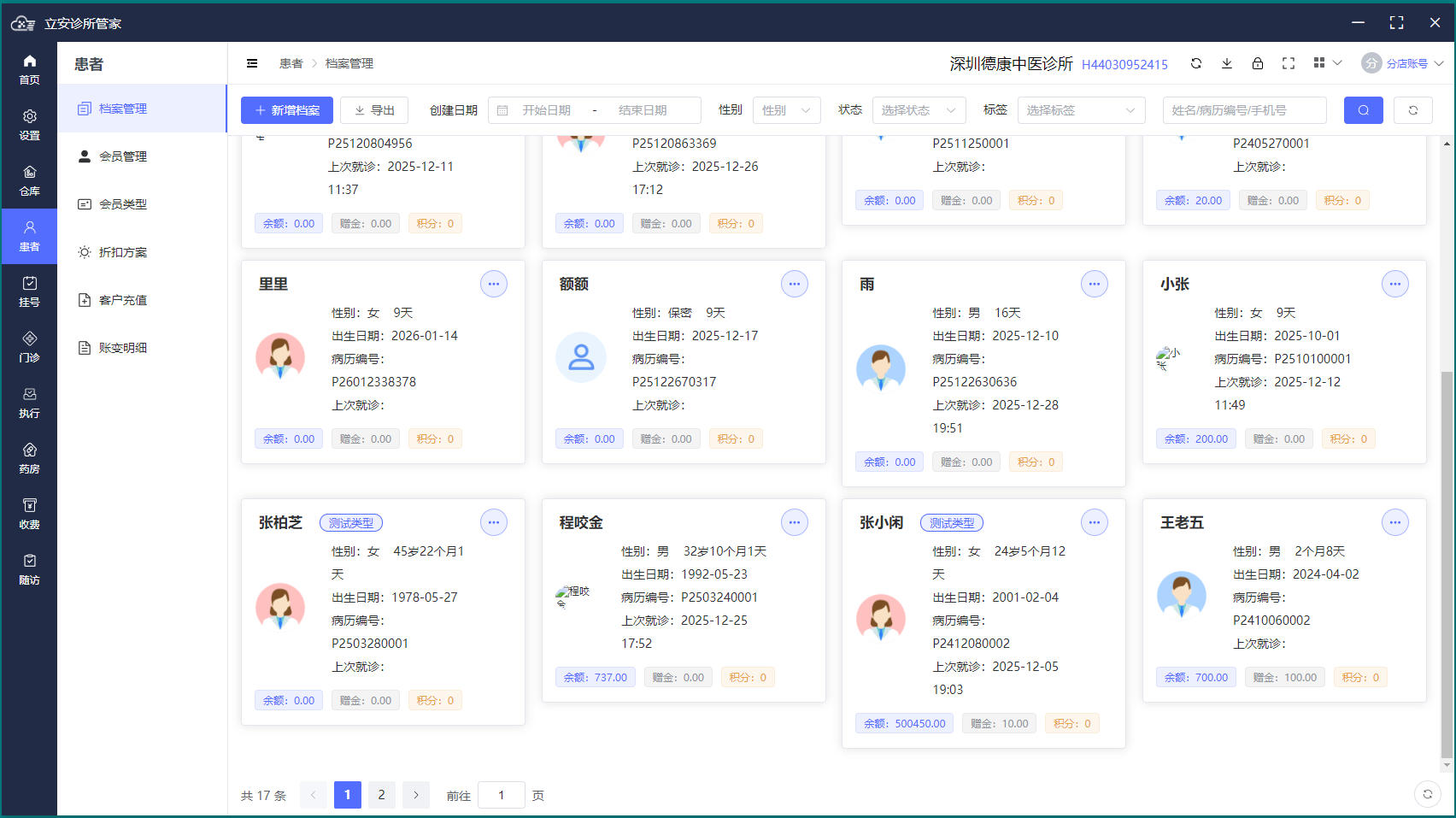
Task: Open more options for patient 雨
Action: pyautogui.click(x=1095, y=284)
